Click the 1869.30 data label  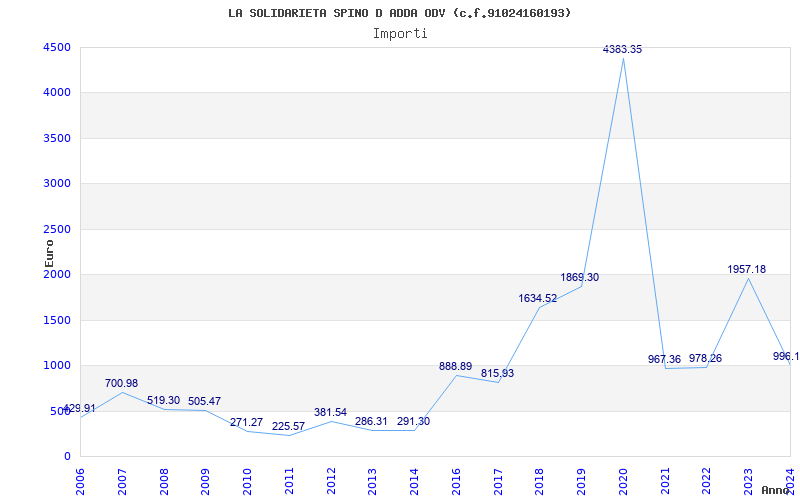coord(580,278)
